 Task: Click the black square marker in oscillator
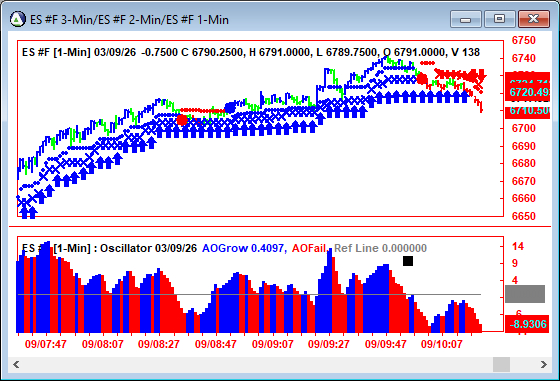click(x=408, y=261)
